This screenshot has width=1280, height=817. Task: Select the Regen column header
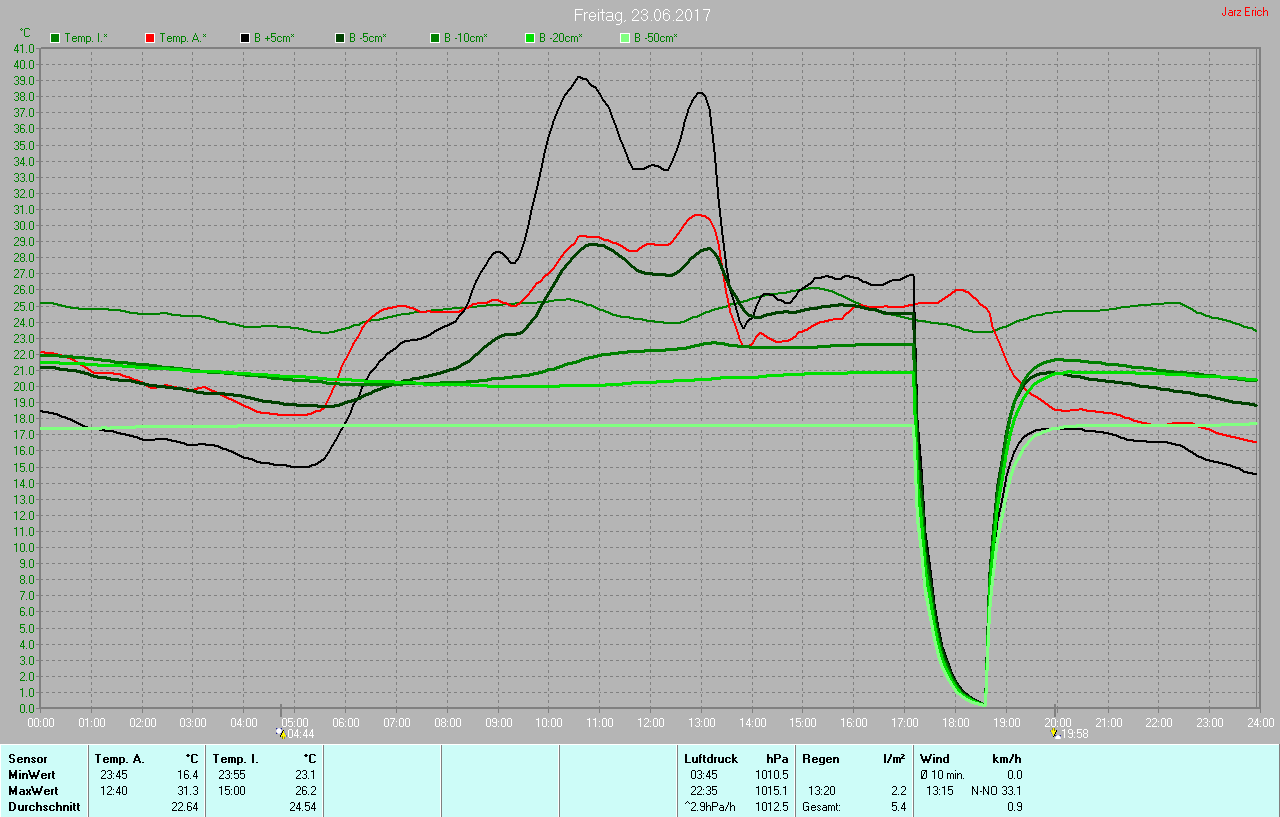point(821,759)
